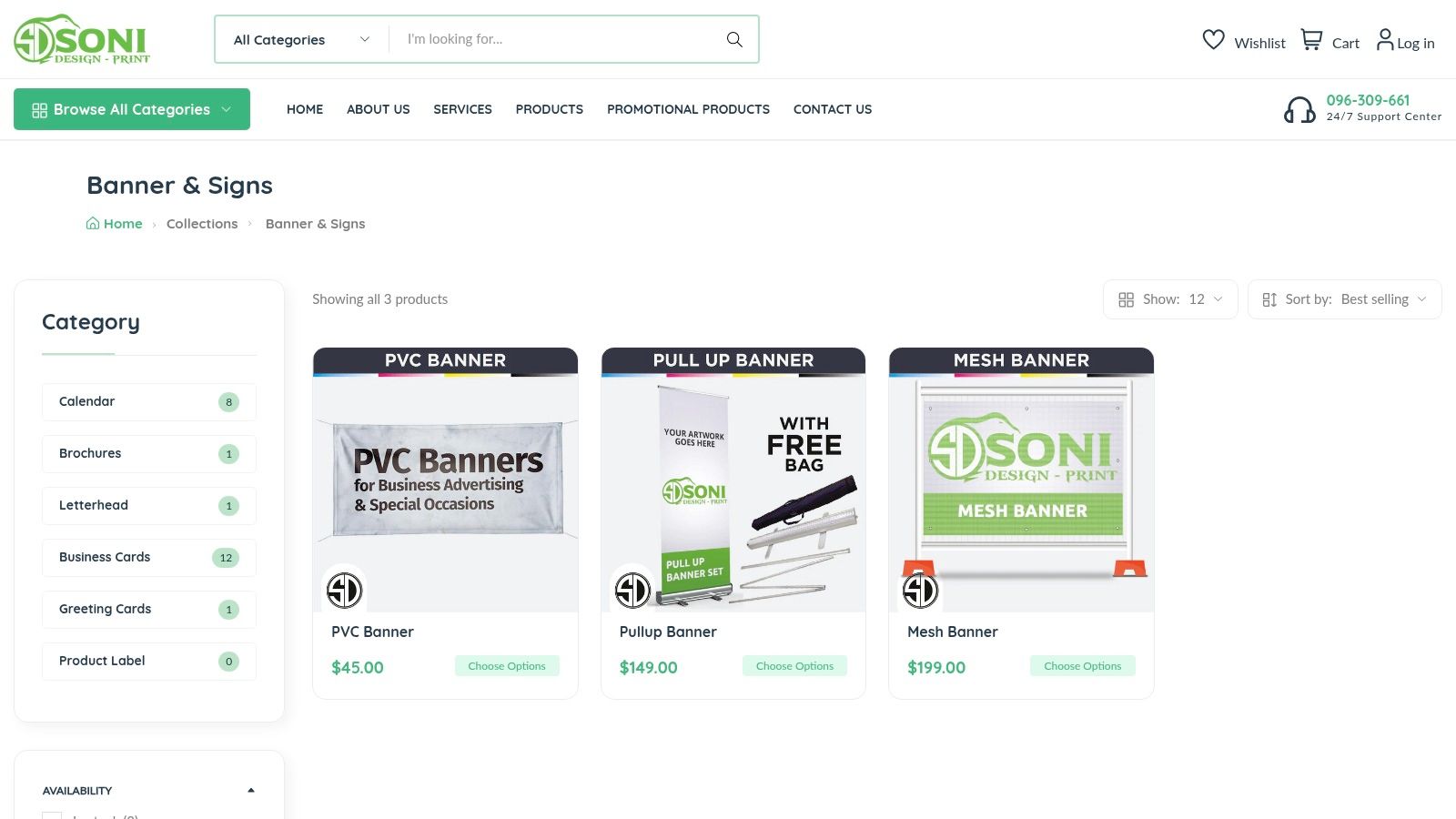The image size is (1456, 819).
Task: Select the Letterhead category
Action: pyautogui.click(x=149, y=505)
